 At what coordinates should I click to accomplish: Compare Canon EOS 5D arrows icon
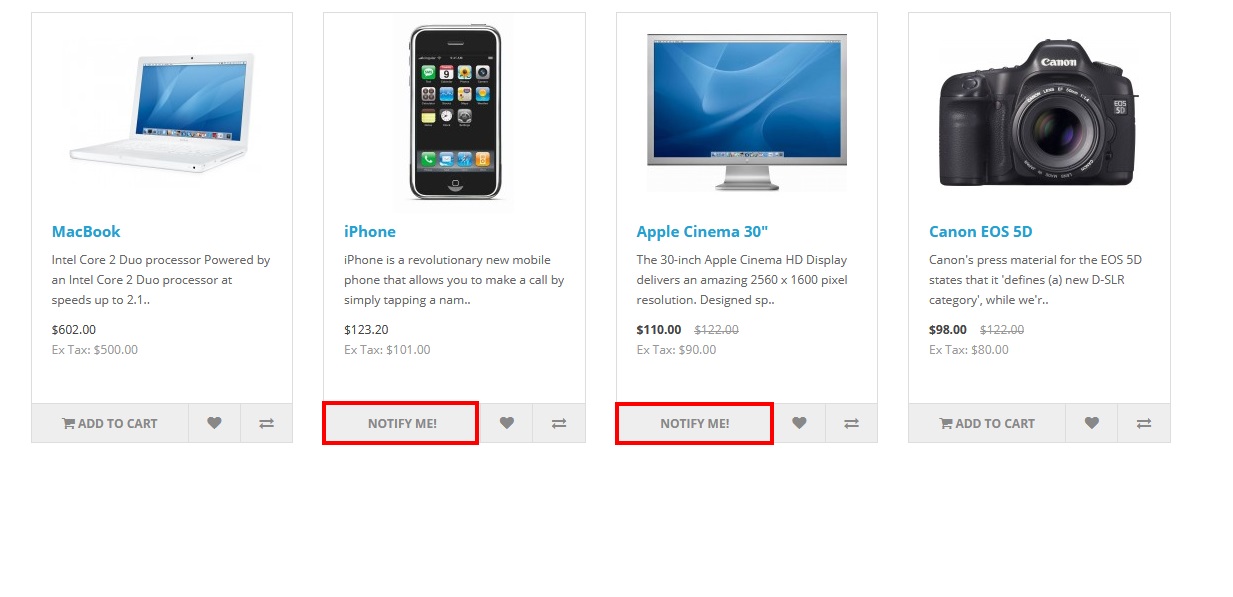(1144, 423)
